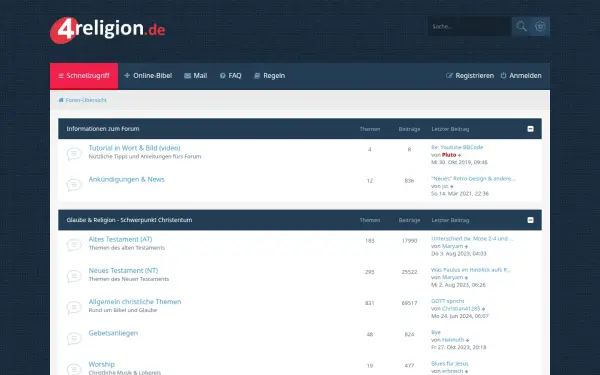This screenshot has width=600, height=375.
Task: Collapse the Informationen zum Forum category
Action: click(x=530, y=129)
